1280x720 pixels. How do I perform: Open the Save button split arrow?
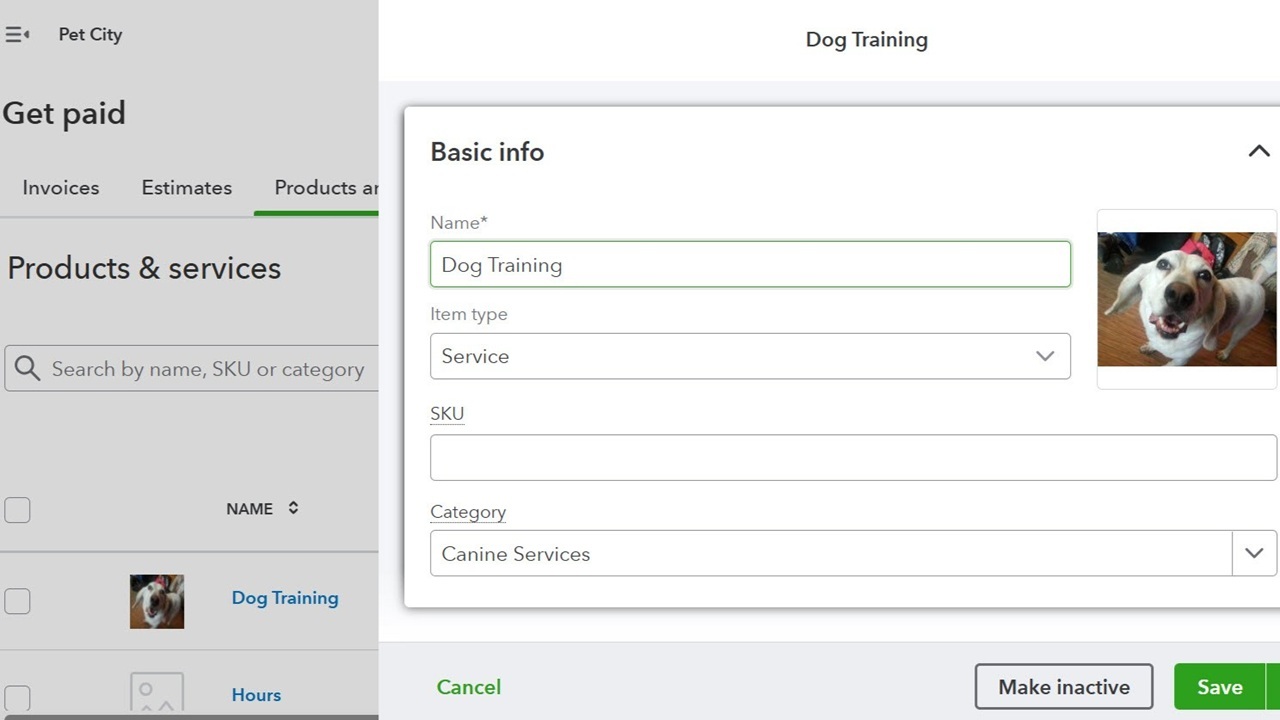pos(1273,687)
